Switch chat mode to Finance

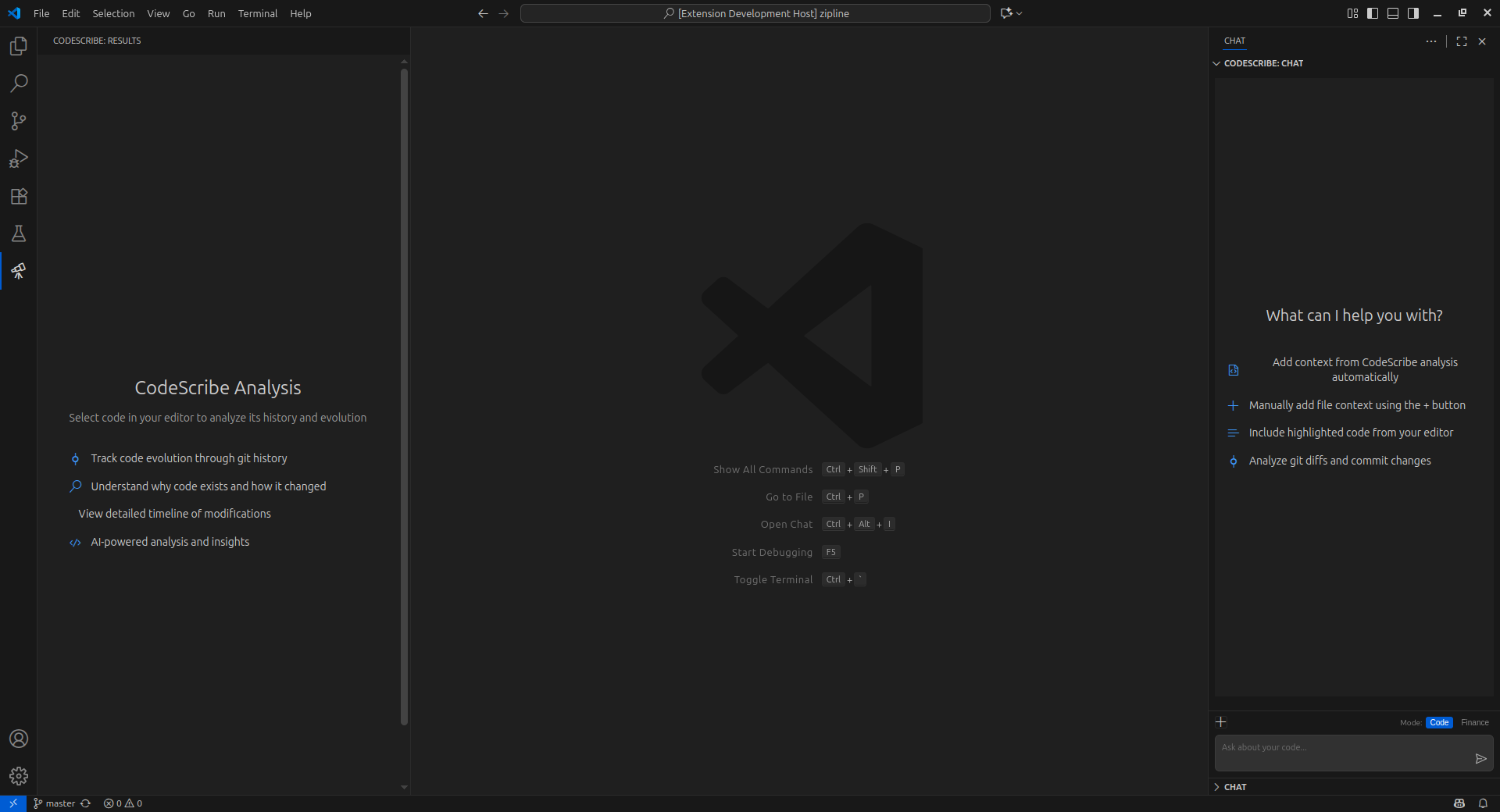1475,722
